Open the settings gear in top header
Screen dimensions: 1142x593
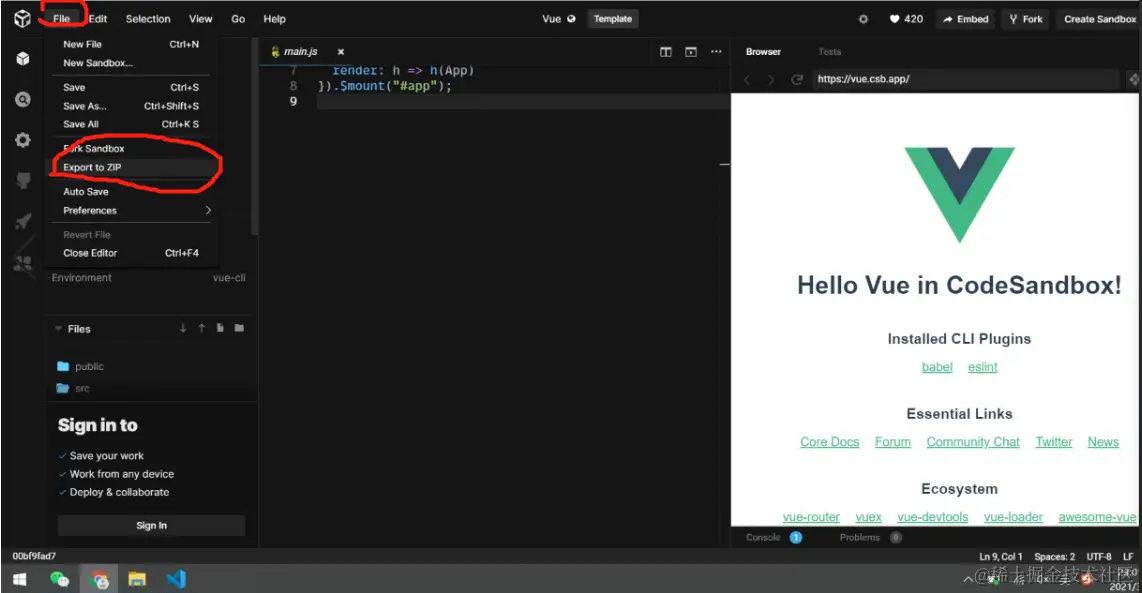(863, 19)
